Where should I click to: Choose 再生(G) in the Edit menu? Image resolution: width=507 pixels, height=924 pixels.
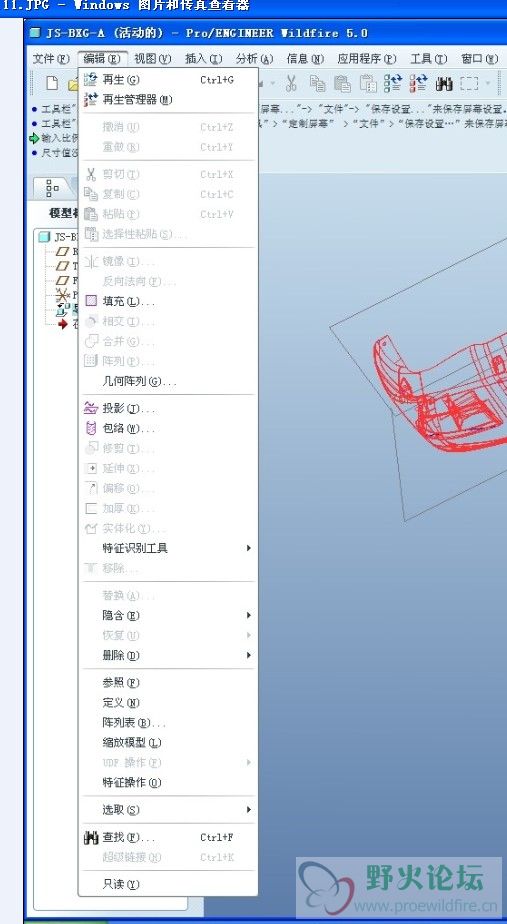(169, 80)
